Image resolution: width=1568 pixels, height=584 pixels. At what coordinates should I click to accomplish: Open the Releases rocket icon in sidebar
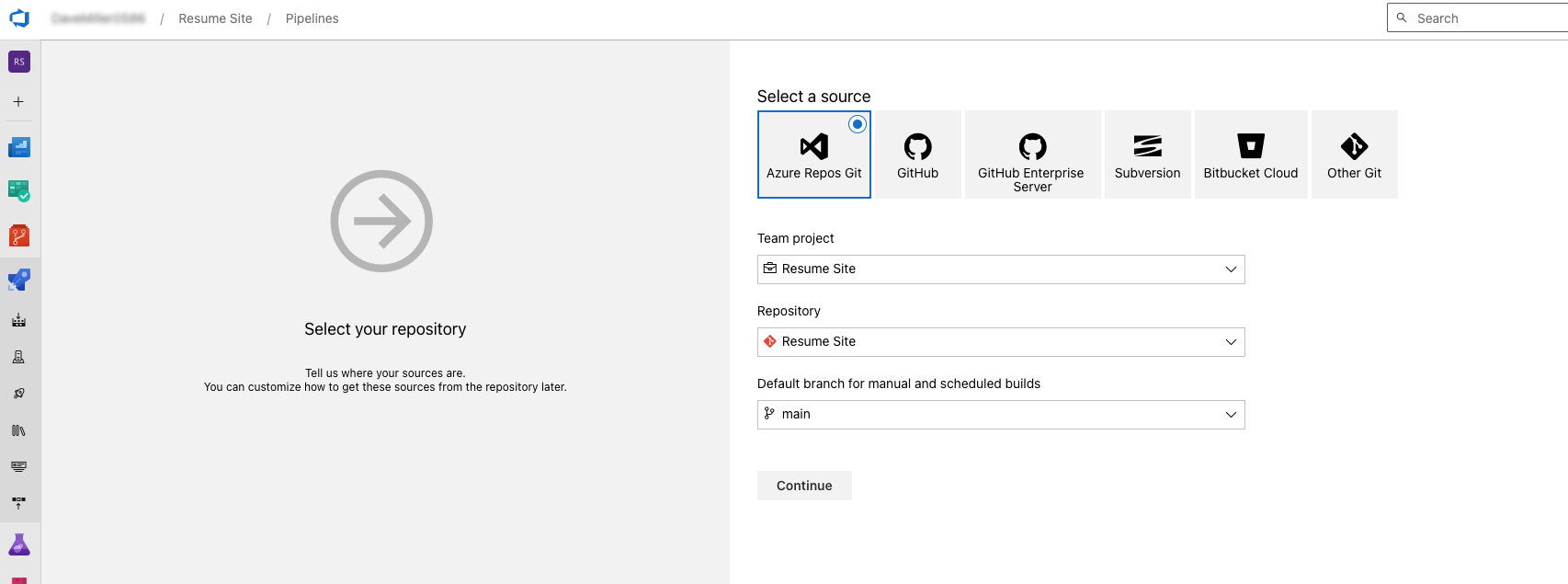point(18,394)
